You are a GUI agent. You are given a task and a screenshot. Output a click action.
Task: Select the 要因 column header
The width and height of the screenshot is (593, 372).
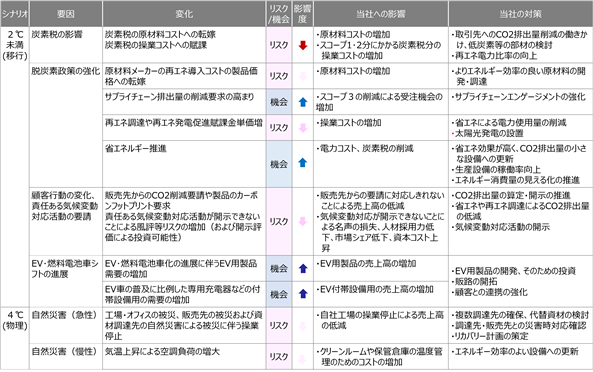point(66,14)
